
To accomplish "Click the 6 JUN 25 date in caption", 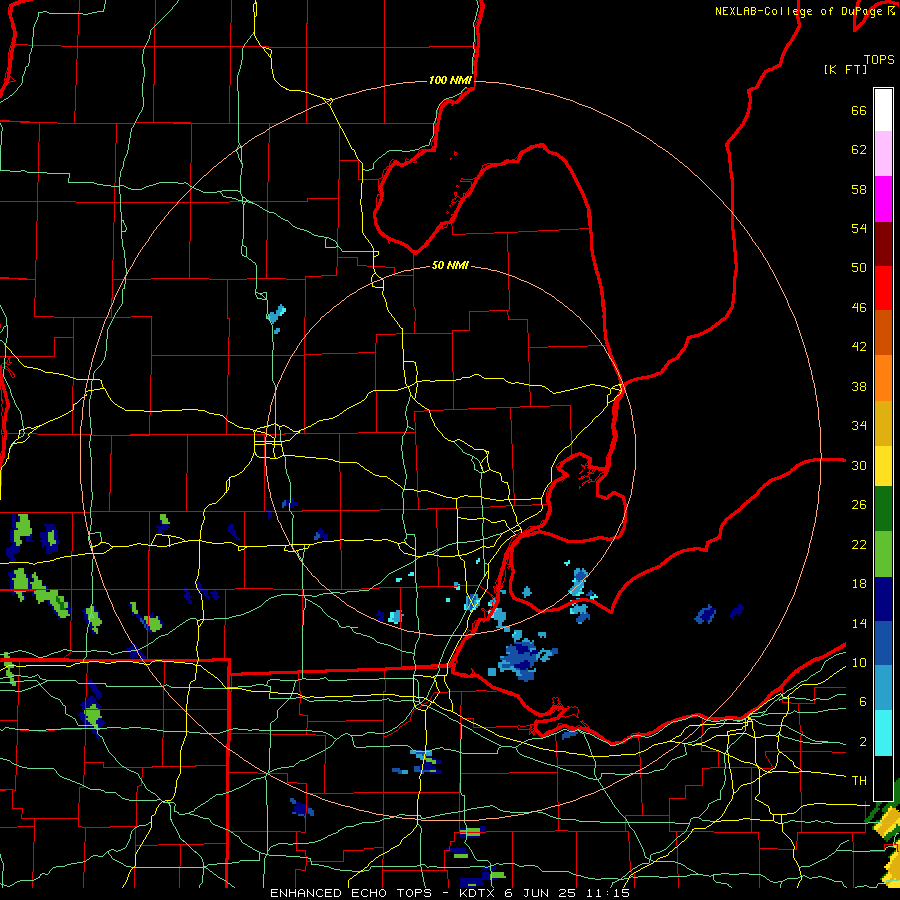I will tap(540, 893).
